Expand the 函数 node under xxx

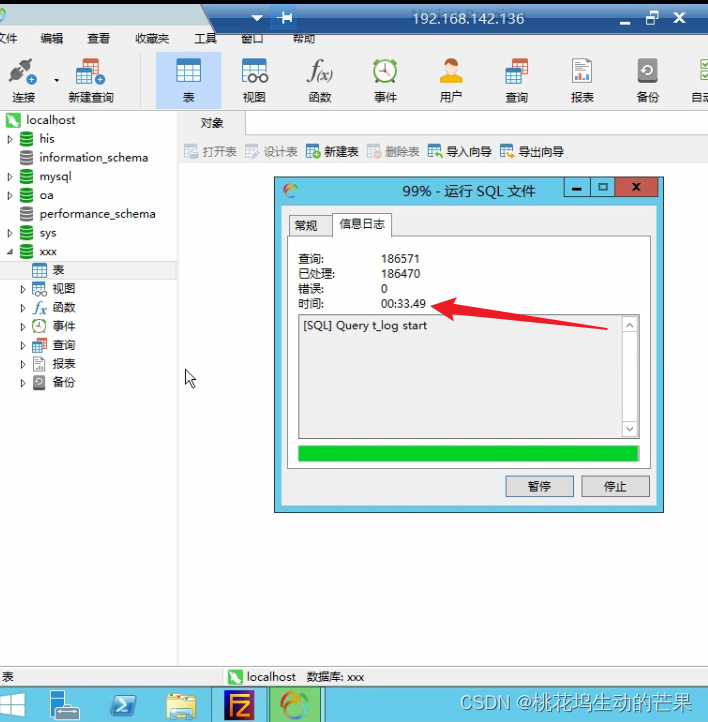click(x=23, y=308)
